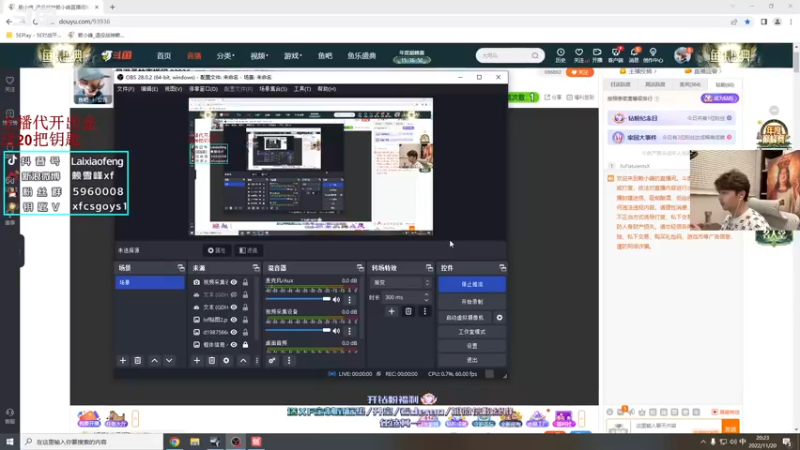Open filters (滤镜) for the selected OBS source

[248, 251]
